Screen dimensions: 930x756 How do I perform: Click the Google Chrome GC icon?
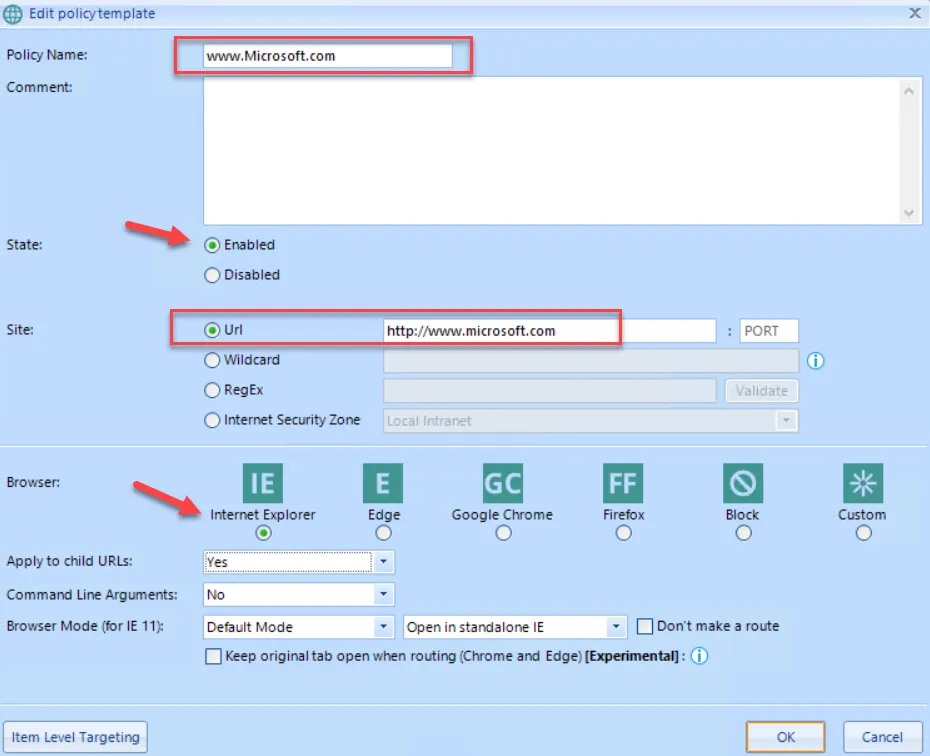(x=503, y=483)
